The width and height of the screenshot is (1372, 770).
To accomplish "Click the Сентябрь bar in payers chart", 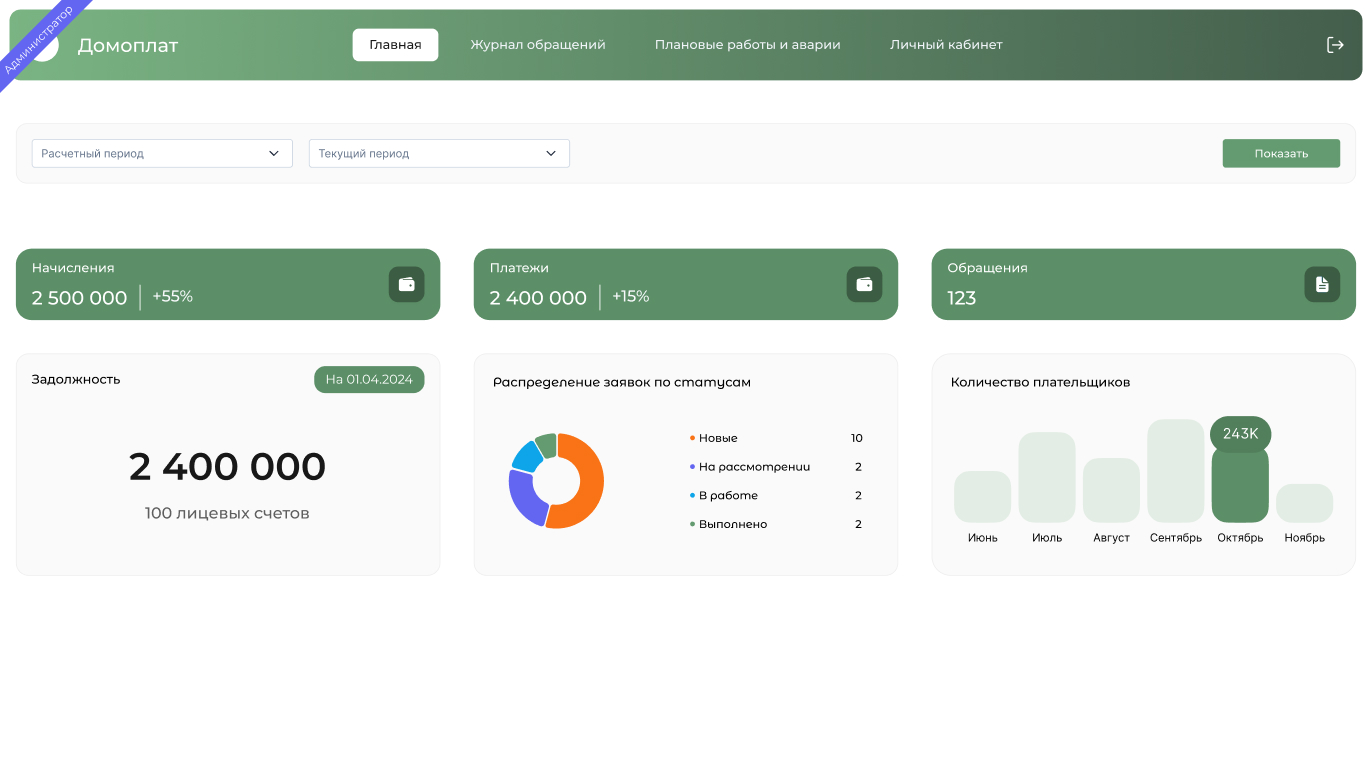I will click(x=1176, y=470).
